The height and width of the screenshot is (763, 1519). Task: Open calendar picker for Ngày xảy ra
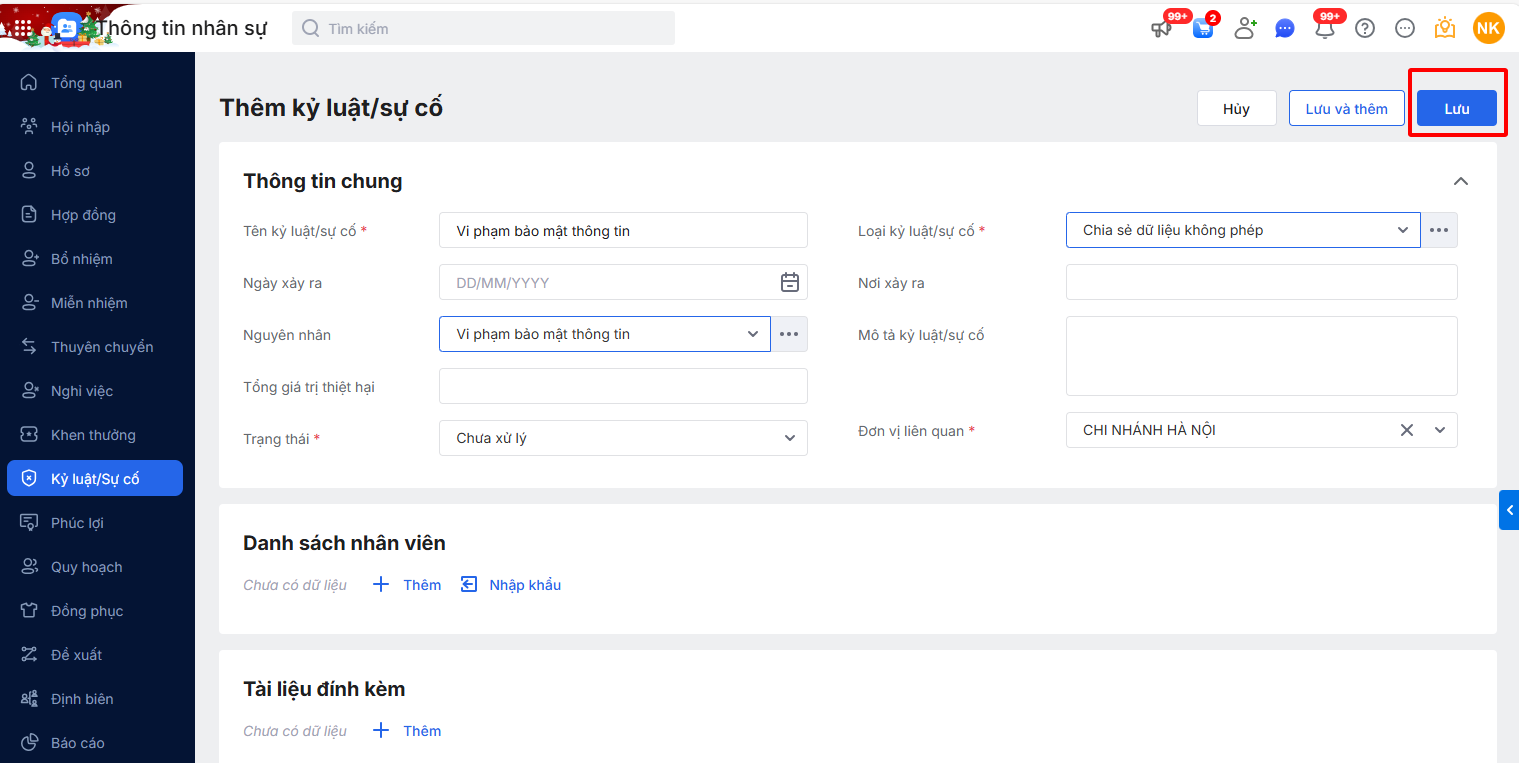pyautogui.click(x=790, y=283)
